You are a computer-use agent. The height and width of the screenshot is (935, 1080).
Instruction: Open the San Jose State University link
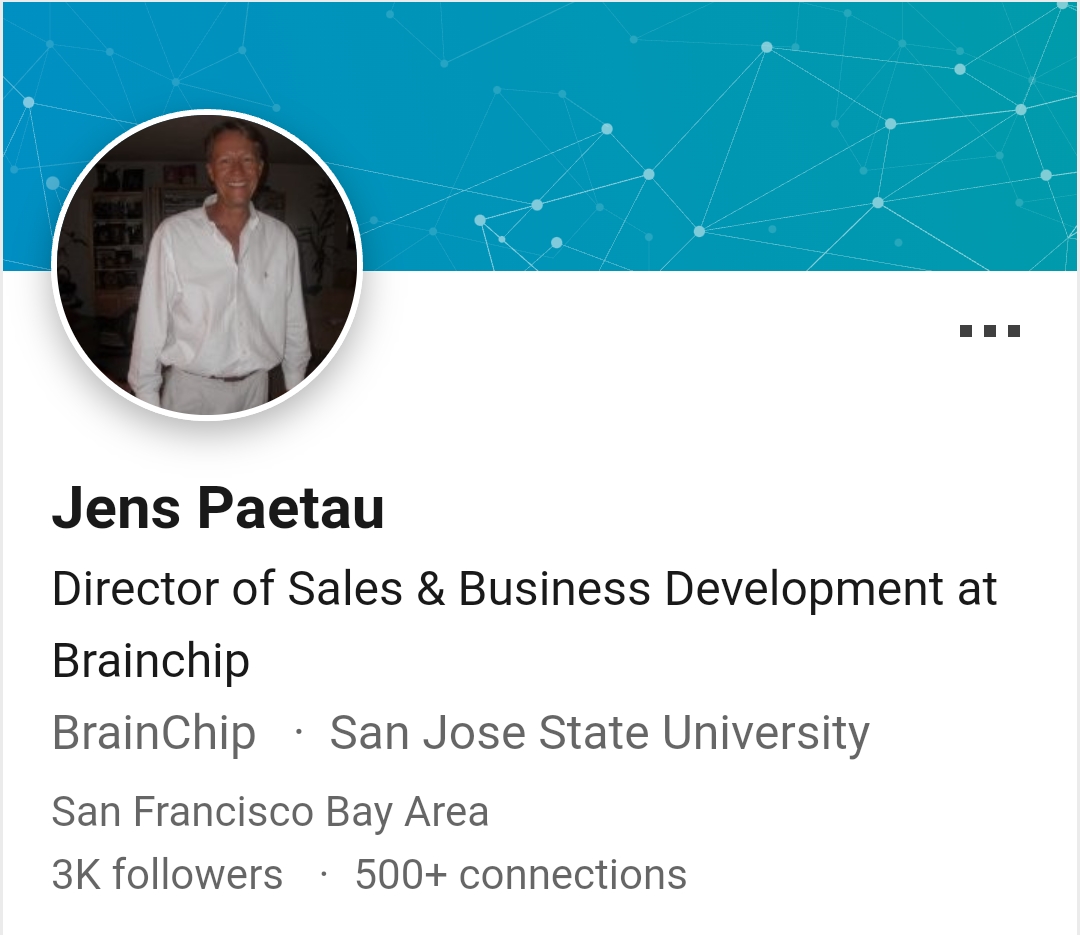[x=599, y=734]
